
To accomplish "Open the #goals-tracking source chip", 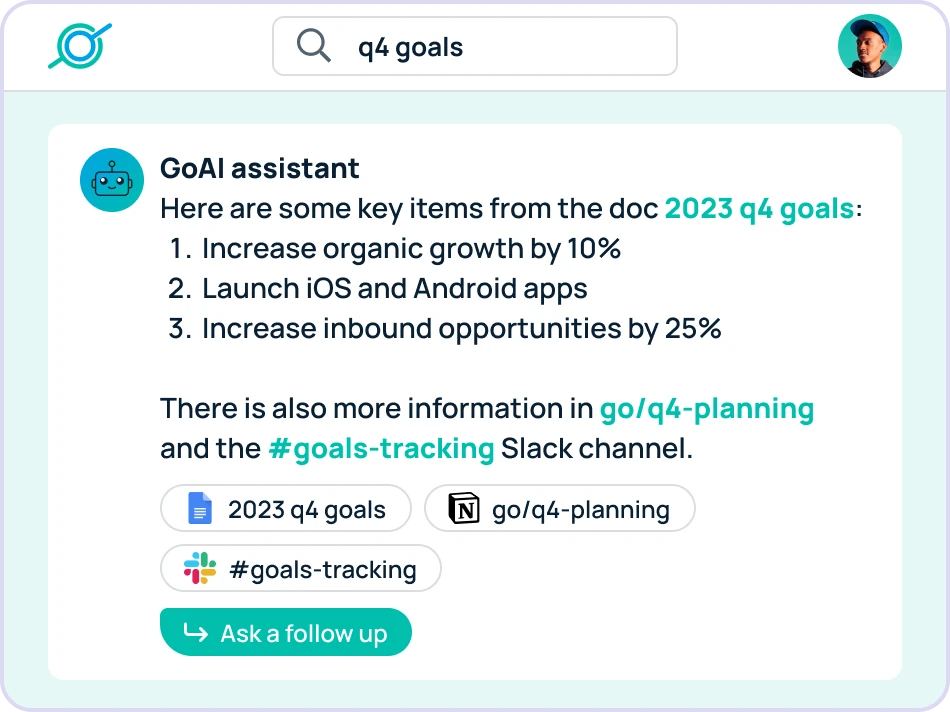I will [x=300, y=568].
